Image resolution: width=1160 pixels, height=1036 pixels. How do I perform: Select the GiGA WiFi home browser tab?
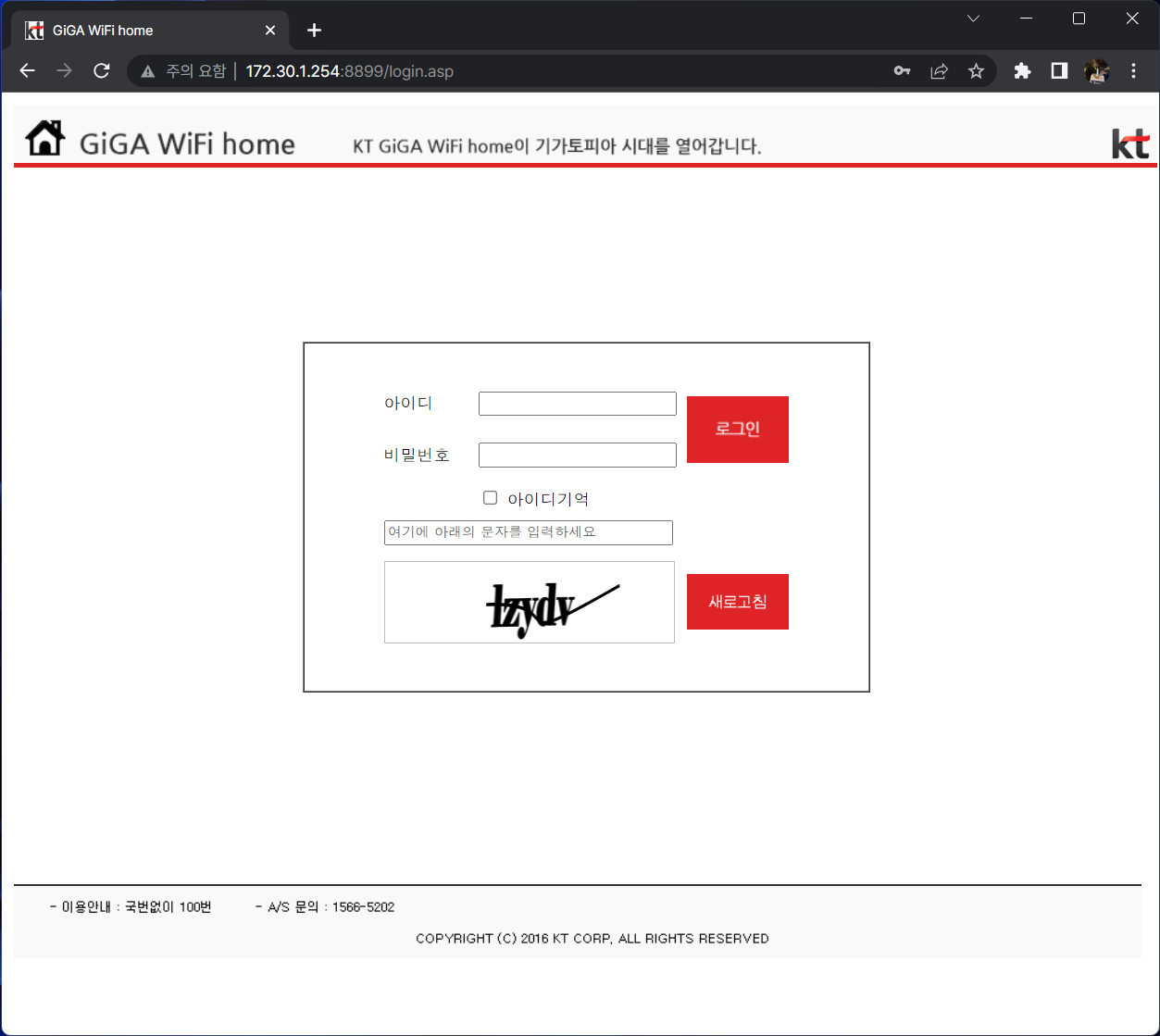click(139, 29)
